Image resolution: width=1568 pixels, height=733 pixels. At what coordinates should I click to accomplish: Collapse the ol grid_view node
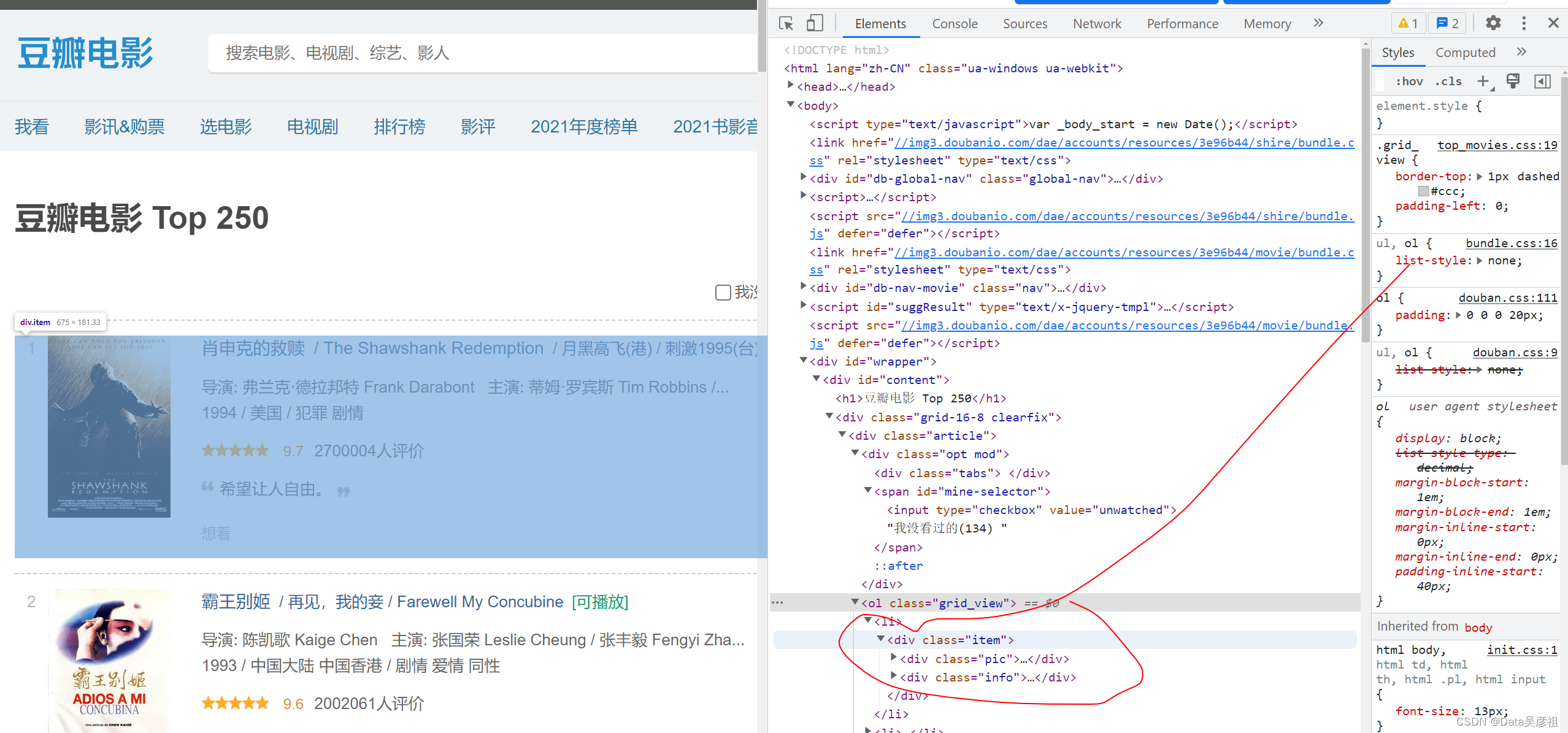coord(855,602)
